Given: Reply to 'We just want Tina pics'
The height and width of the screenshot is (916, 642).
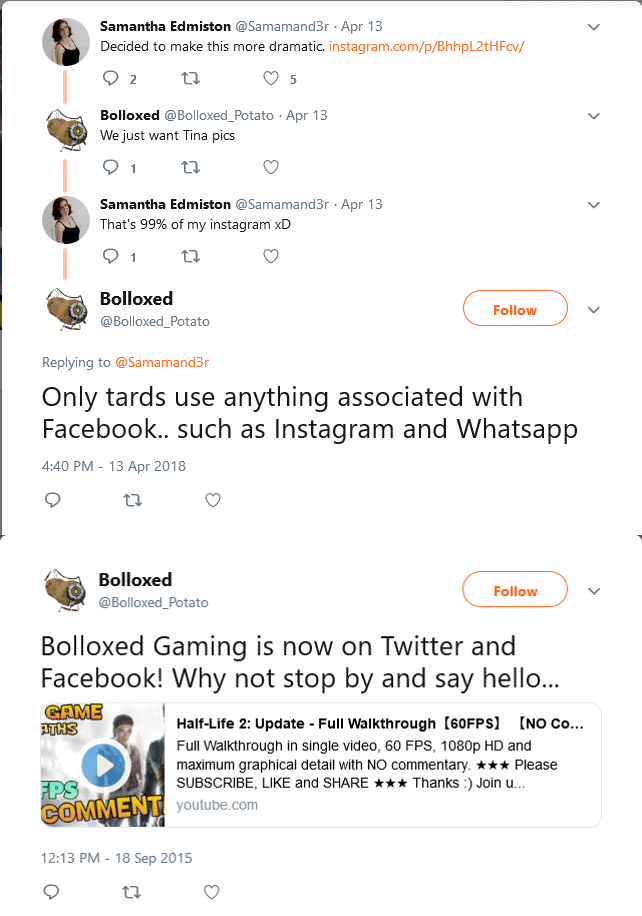Looking at the screenshot, I should click(x=110, y=167).
